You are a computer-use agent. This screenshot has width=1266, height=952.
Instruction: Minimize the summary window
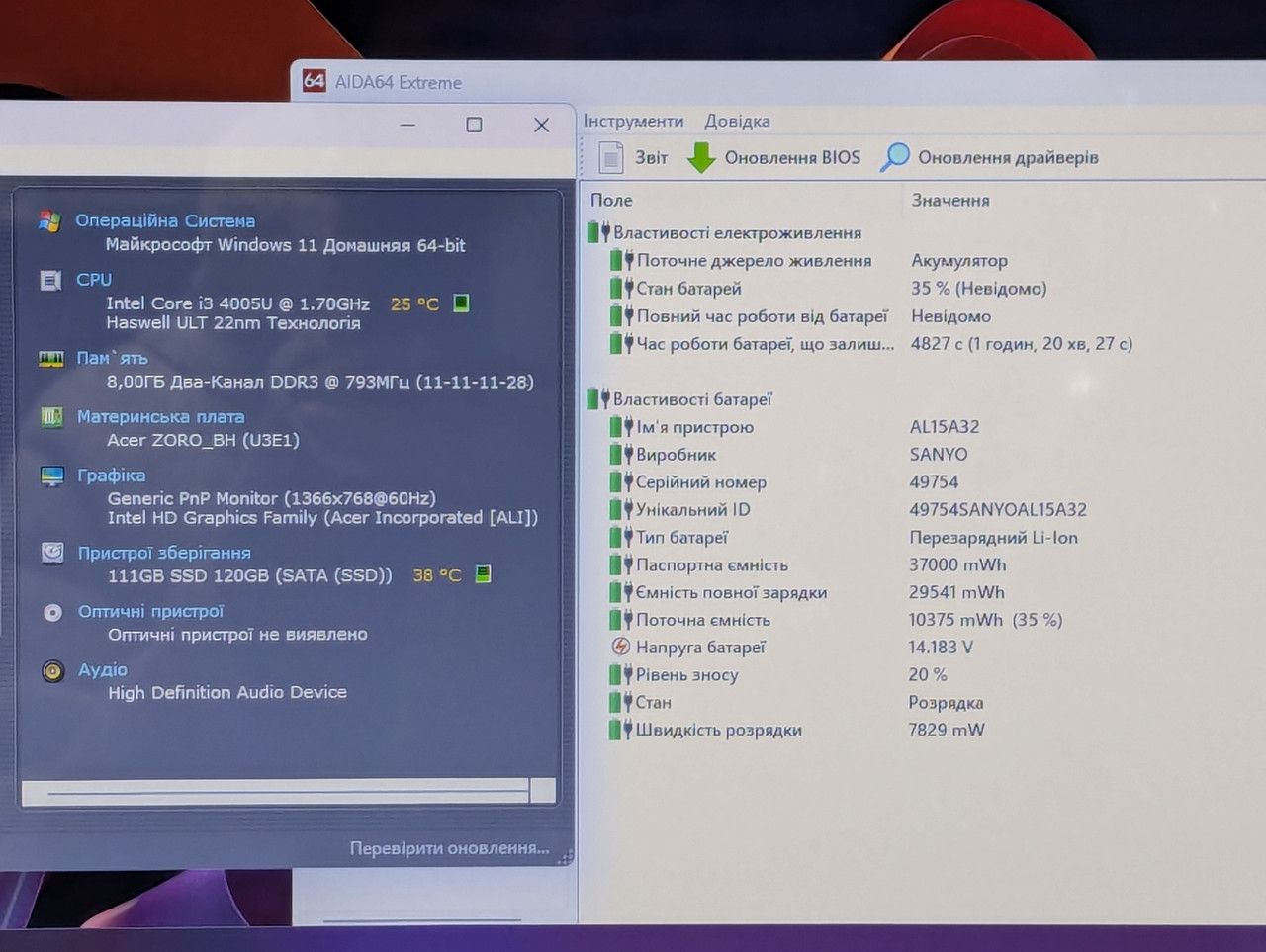[x=407, y=125]
